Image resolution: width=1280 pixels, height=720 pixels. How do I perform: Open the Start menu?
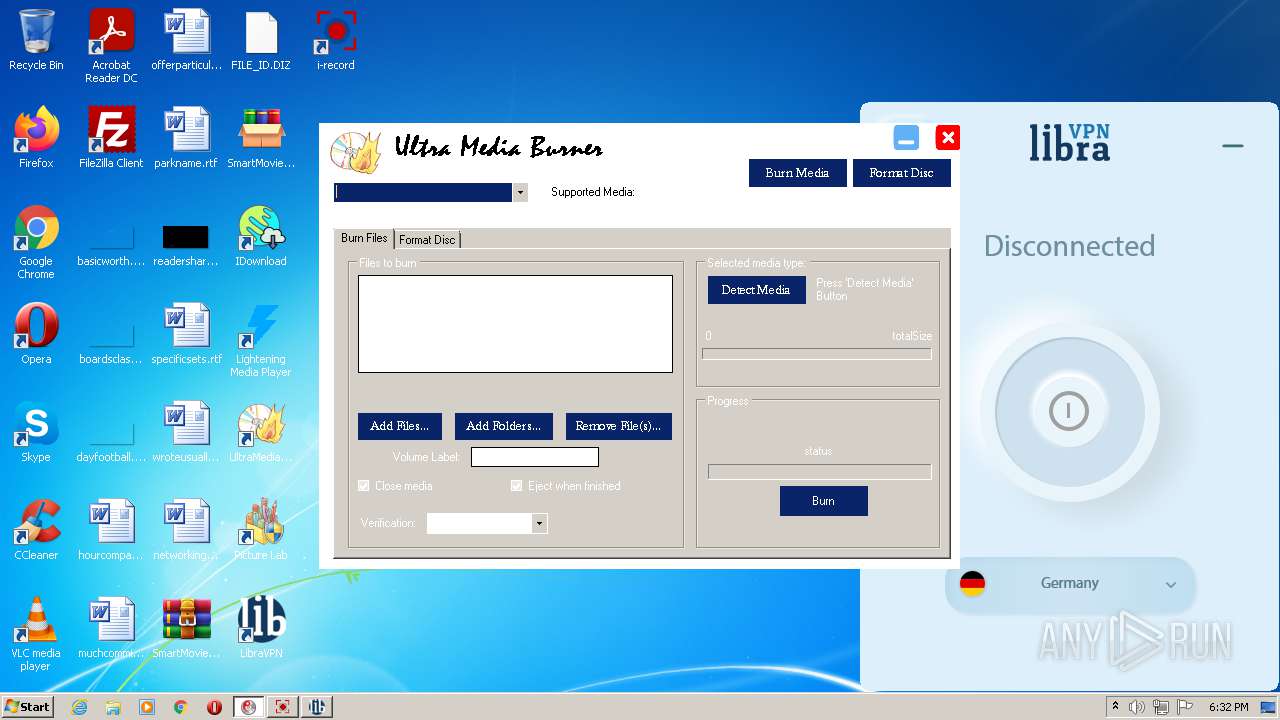point(28,707)
